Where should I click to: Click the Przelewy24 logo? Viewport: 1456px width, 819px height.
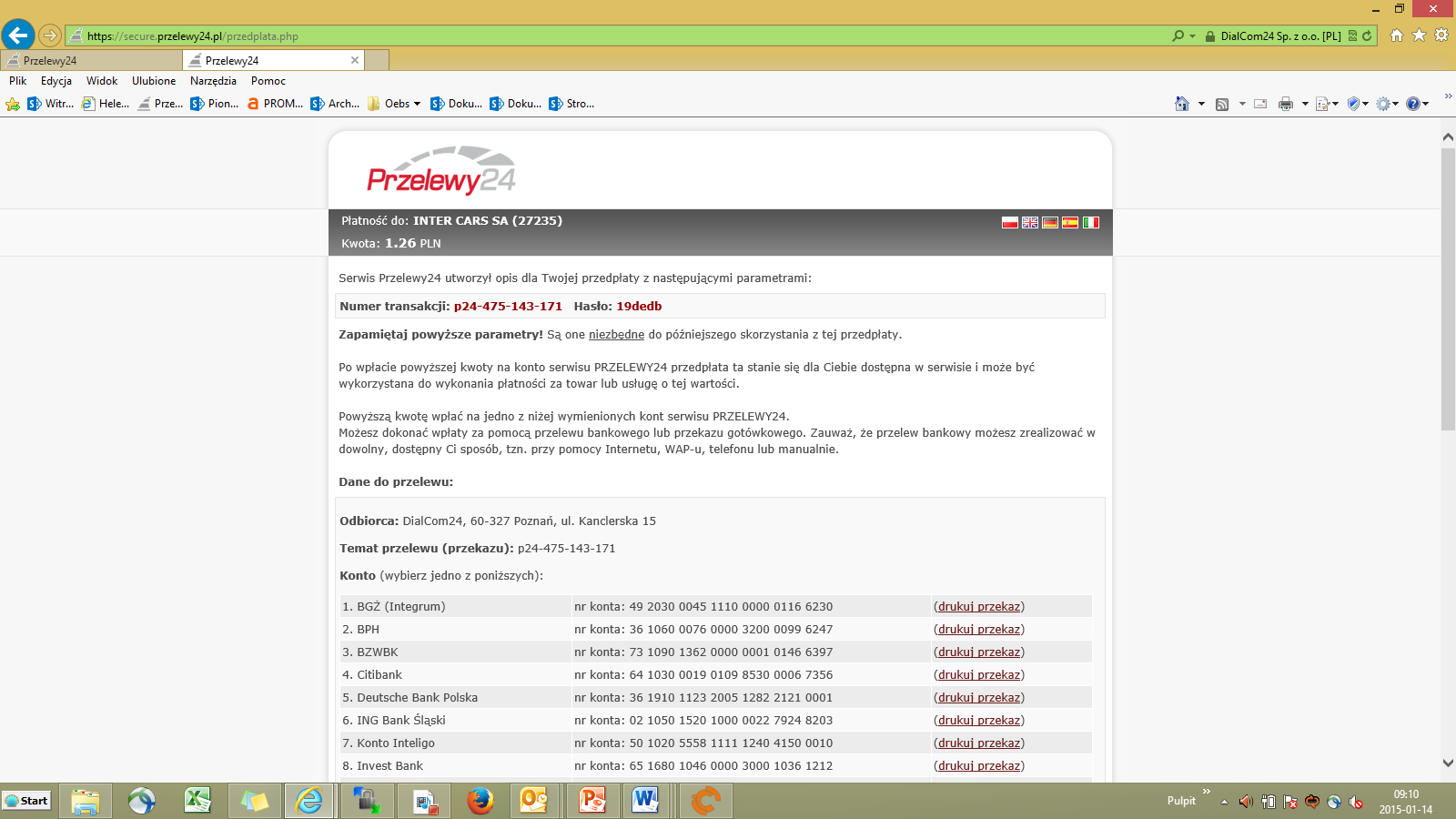(441, 171)
